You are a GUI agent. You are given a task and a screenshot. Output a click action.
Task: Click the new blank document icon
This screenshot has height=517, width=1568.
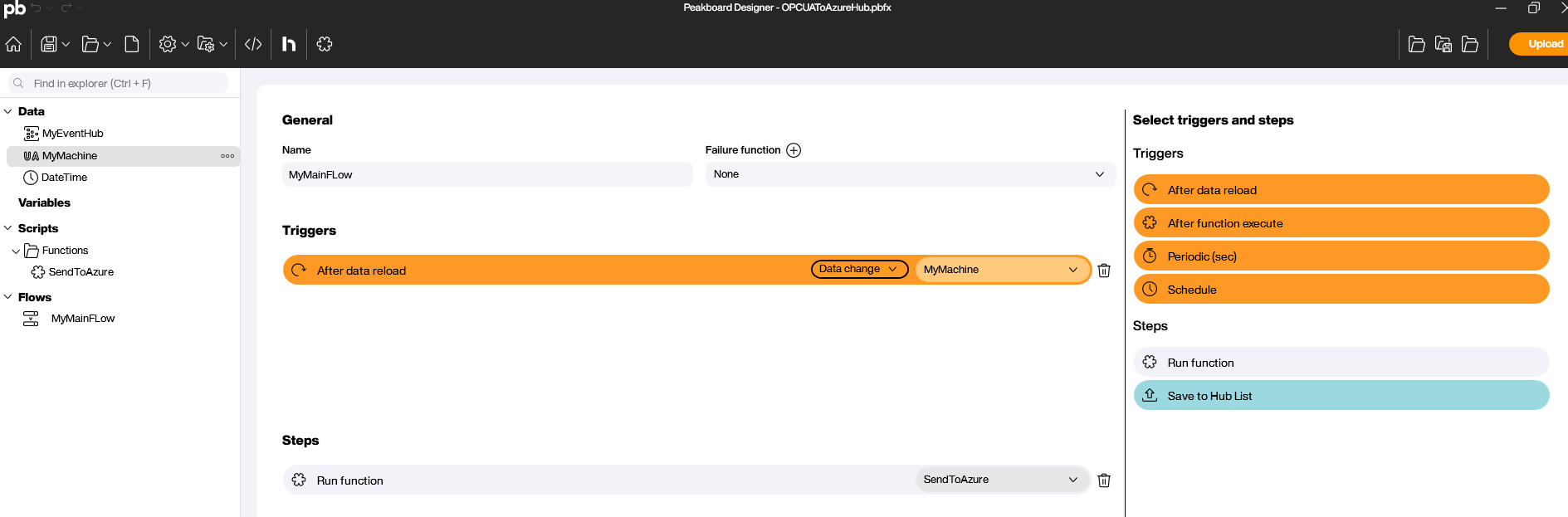131,44
